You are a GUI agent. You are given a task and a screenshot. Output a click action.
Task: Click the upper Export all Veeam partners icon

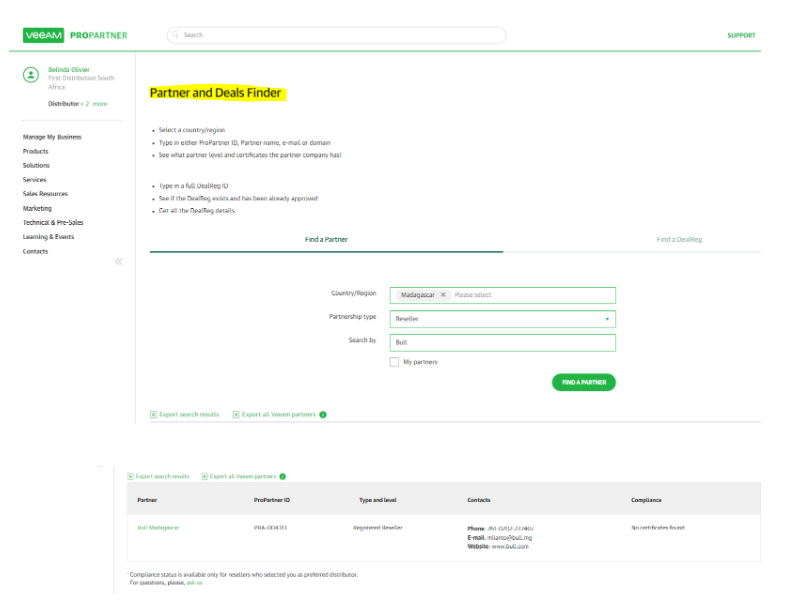(236, 415)
